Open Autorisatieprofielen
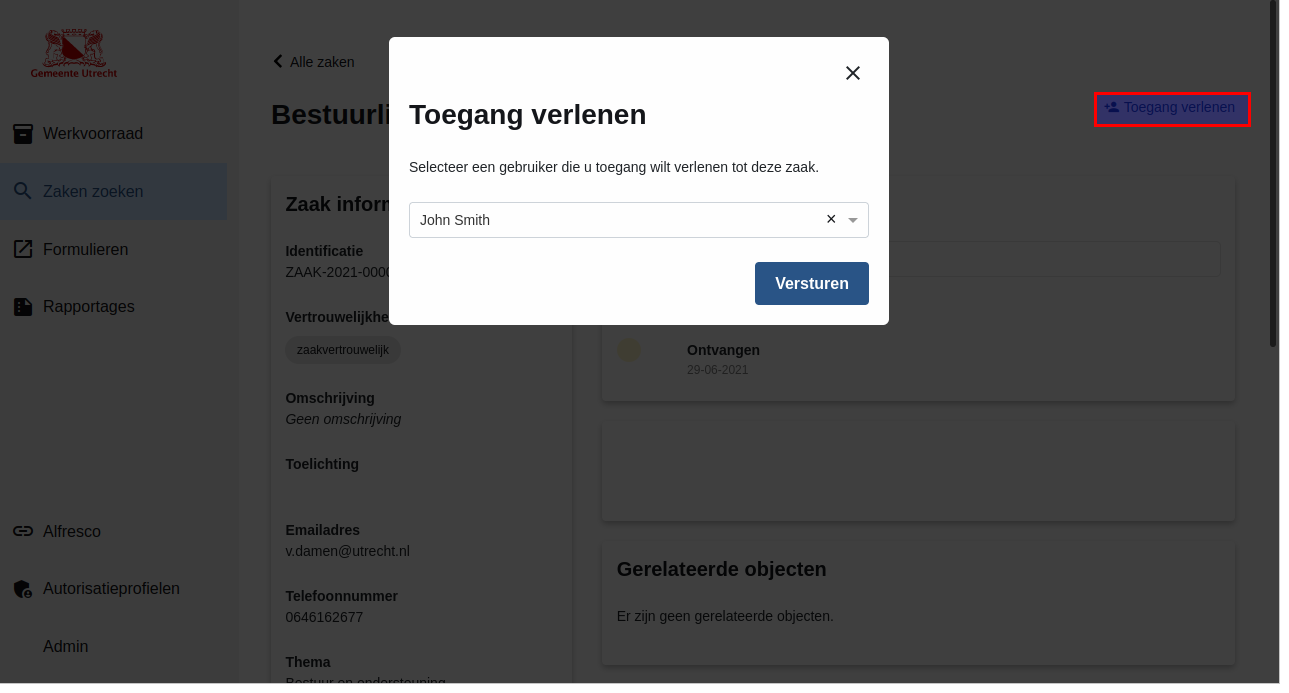 (113, 589)
